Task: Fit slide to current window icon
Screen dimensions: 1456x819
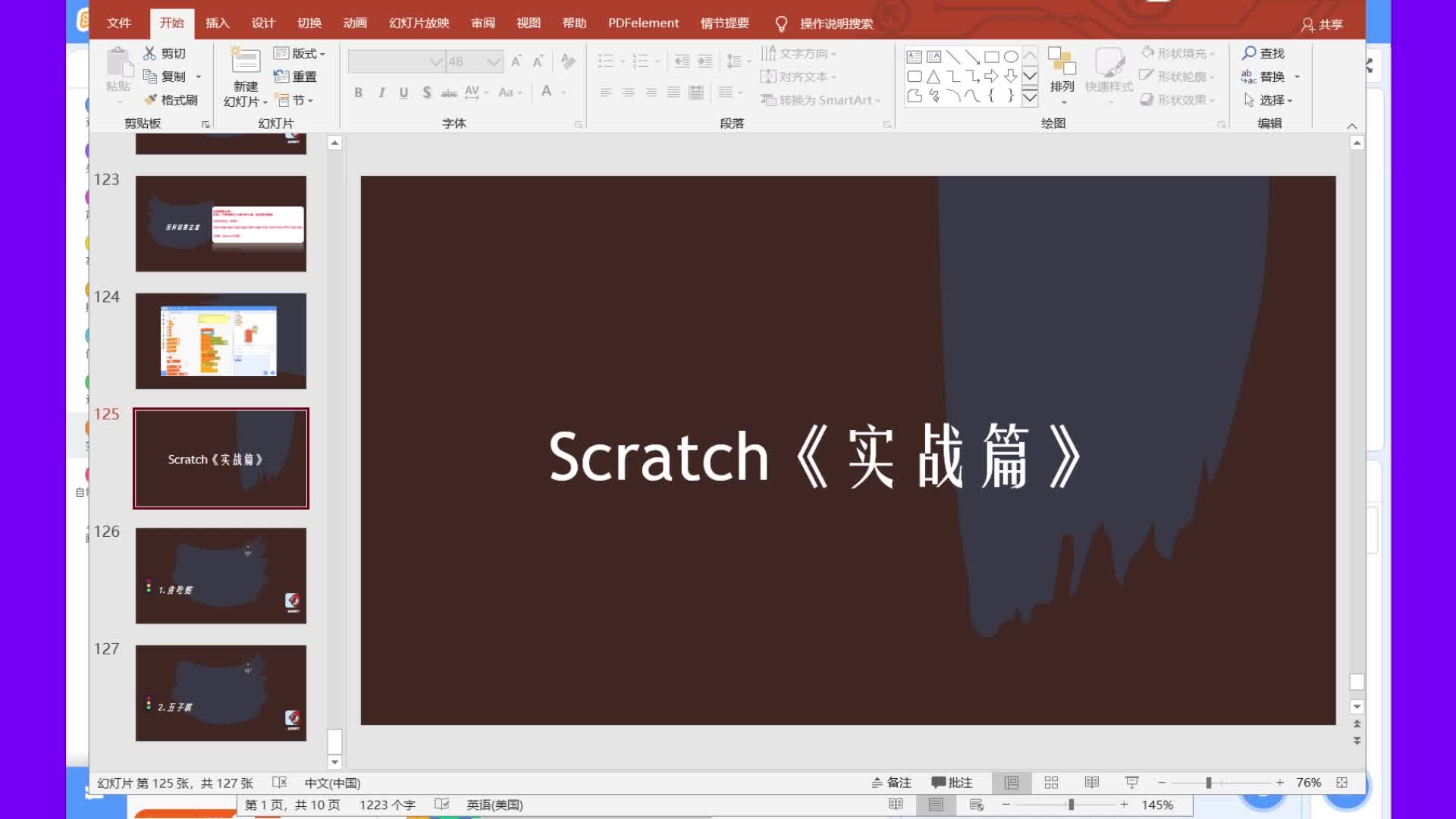Action: [1342, 783]
